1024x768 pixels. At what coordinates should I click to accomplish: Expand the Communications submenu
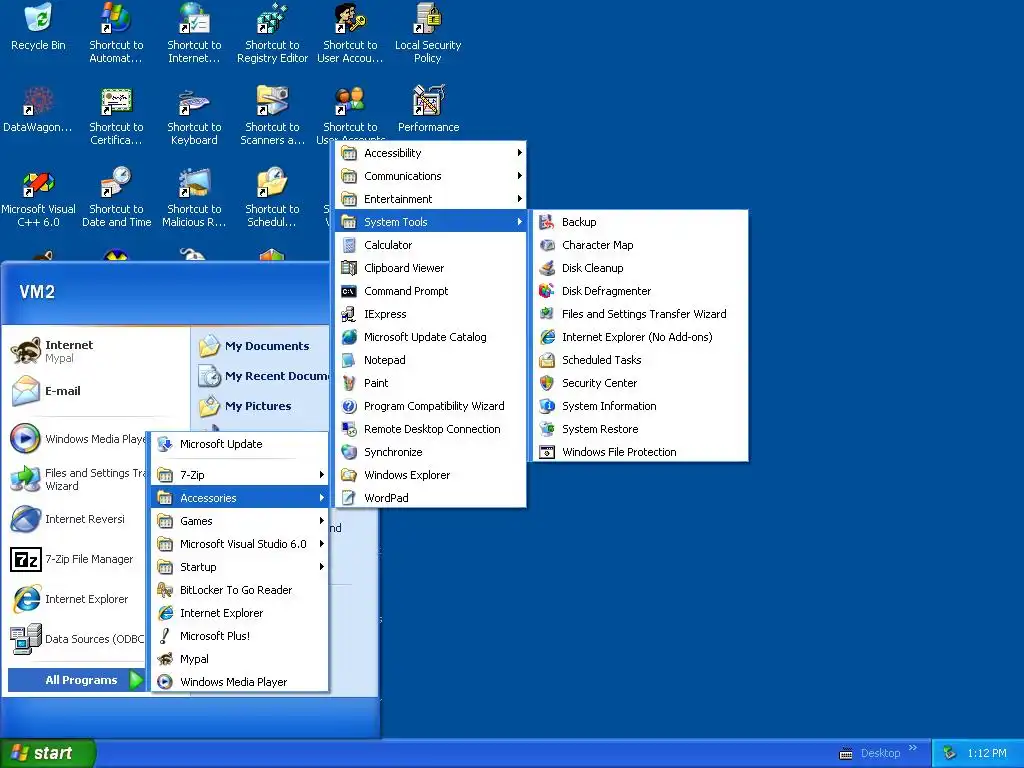click(431, 176)
